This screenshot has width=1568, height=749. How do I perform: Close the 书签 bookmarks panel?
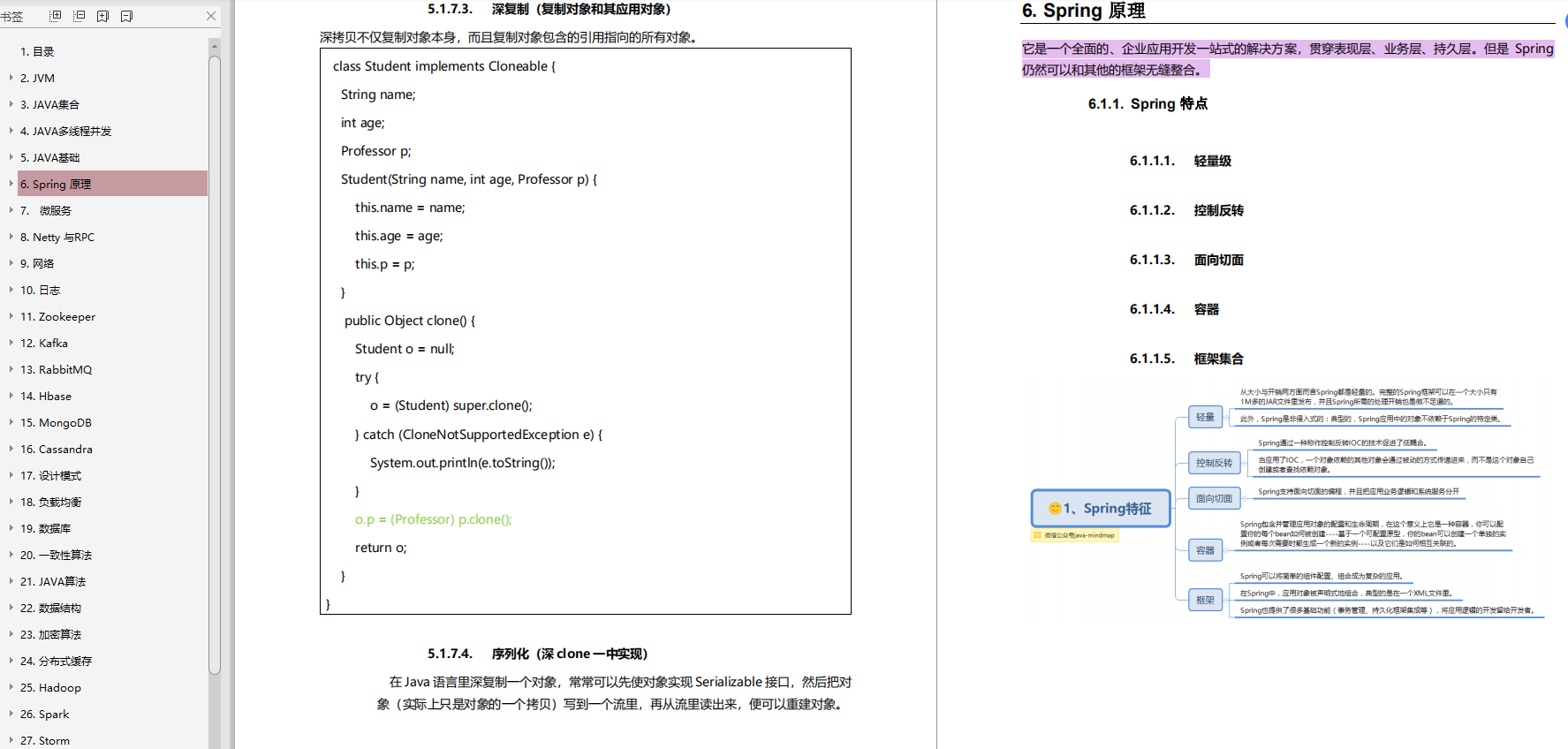coord(211,16)
